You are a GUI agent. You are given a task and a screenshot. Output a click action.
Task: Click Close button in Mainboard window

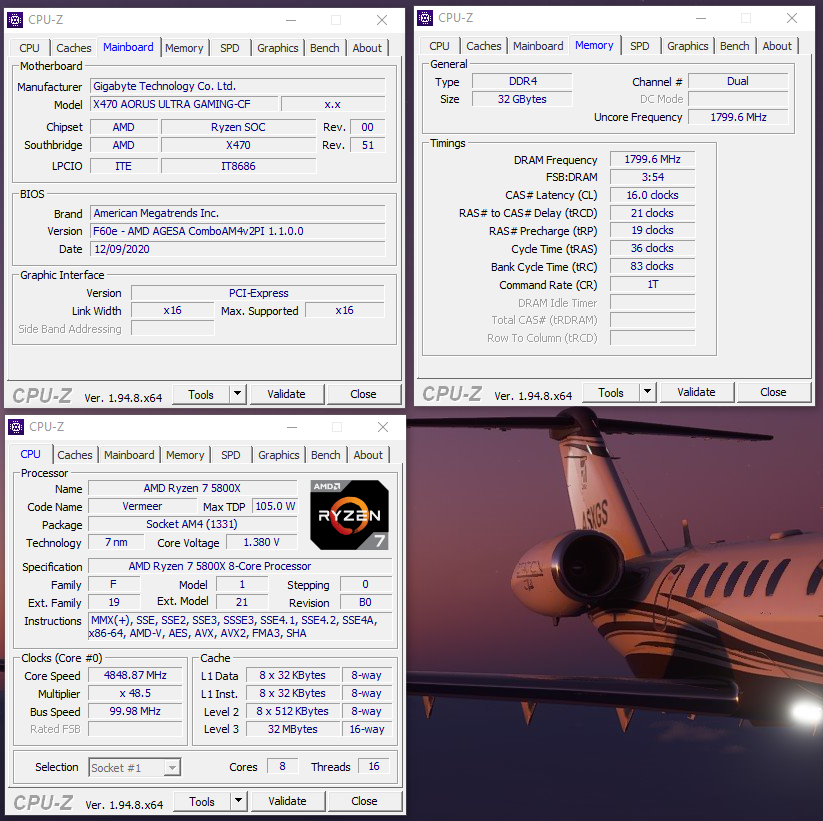tap(364, 394)
